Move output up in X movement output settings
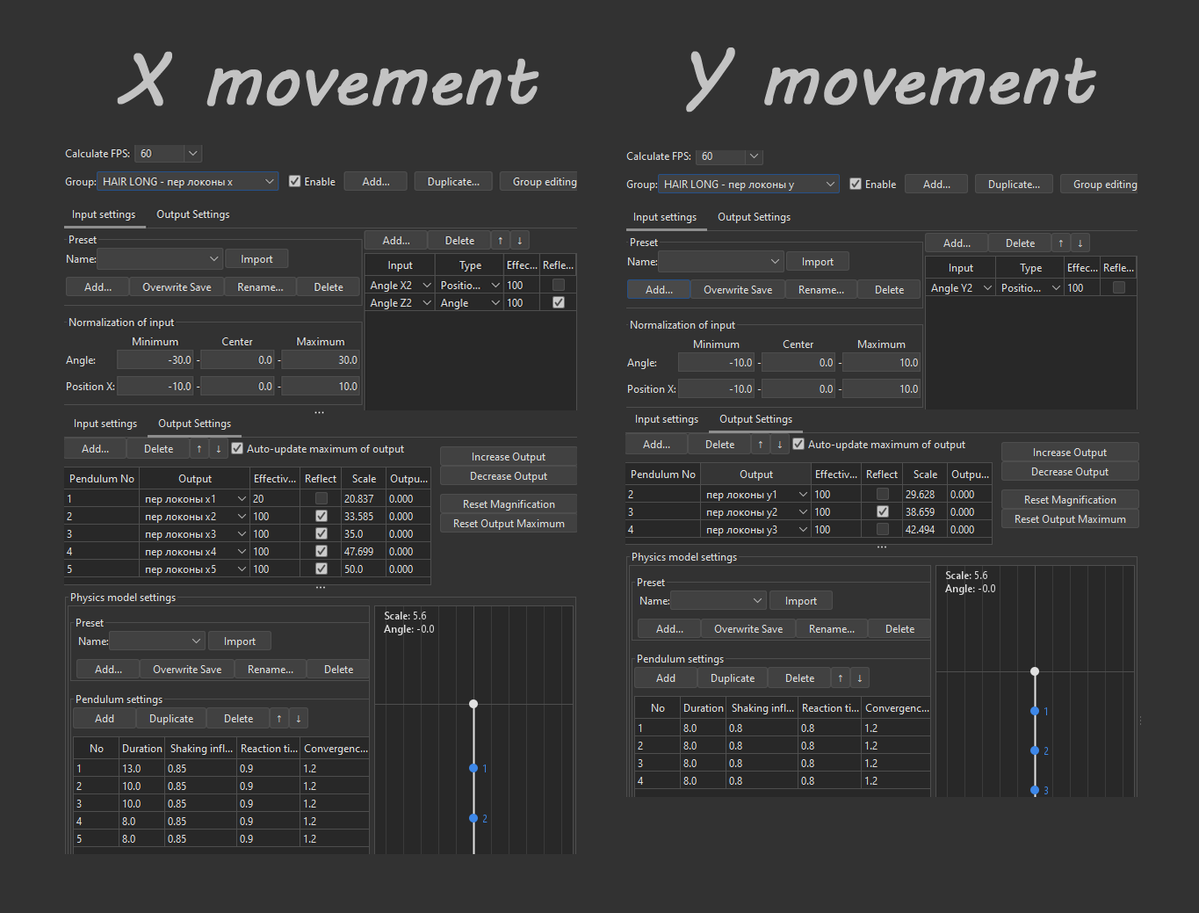Viewport: 1199px width, 913px height. point(199,449)
